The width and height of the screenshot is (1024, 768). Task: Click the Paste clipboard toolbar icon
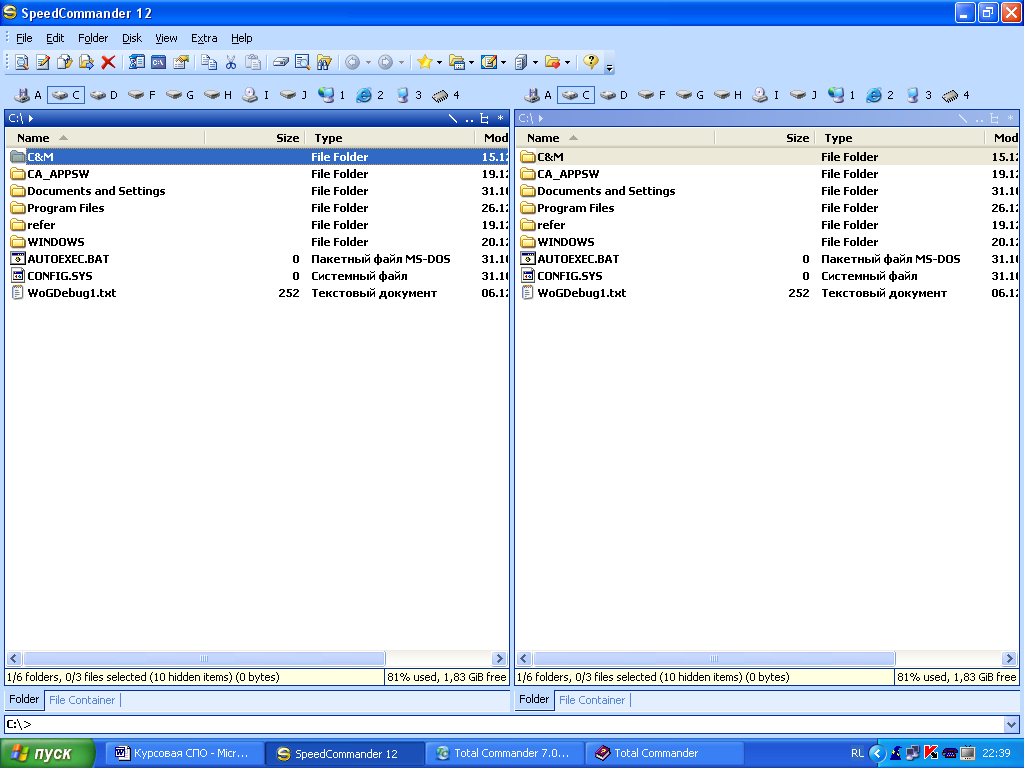tap(252, 62)
